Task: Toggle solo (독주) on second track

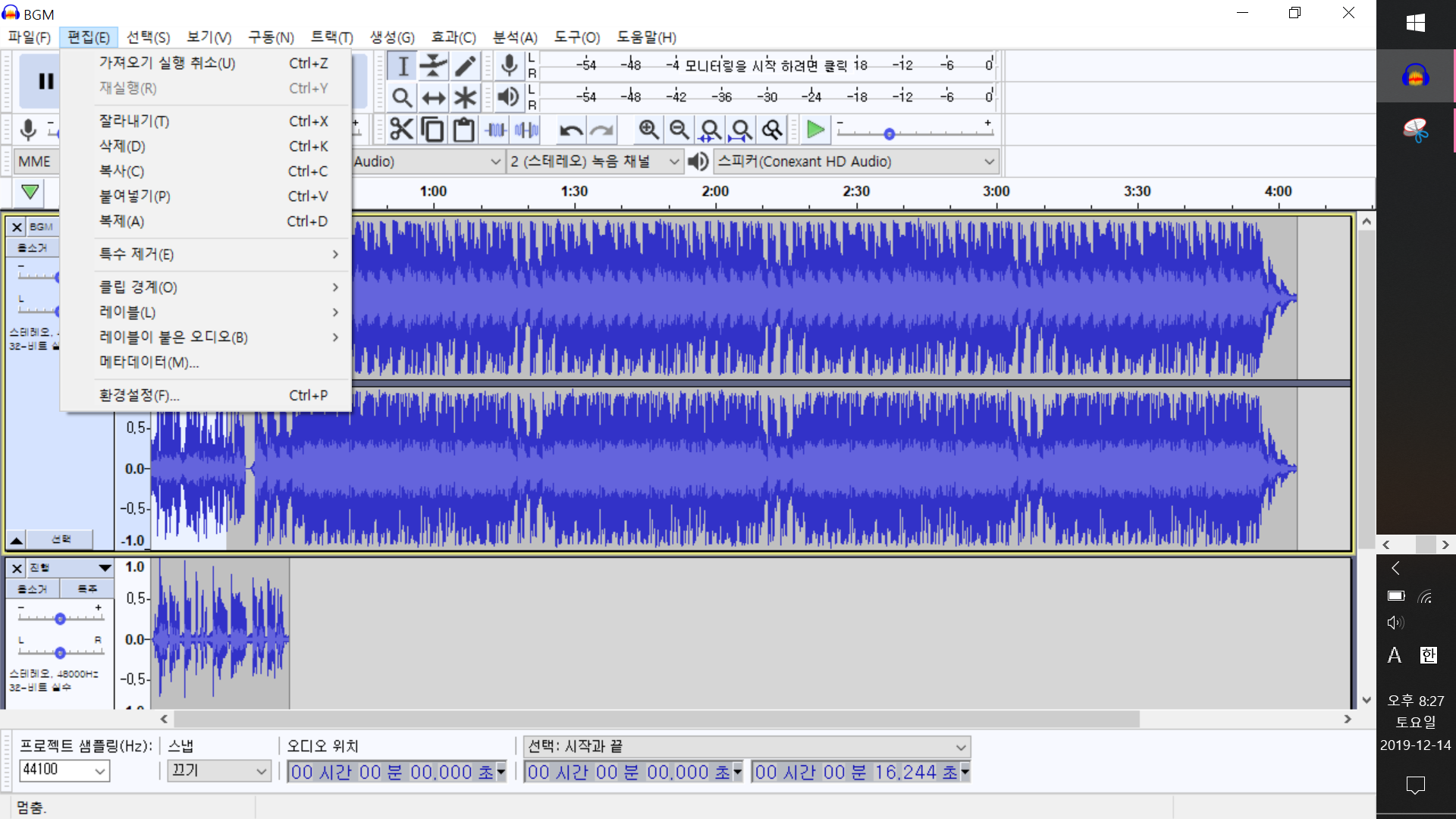Action: click(x=87, y=588)
